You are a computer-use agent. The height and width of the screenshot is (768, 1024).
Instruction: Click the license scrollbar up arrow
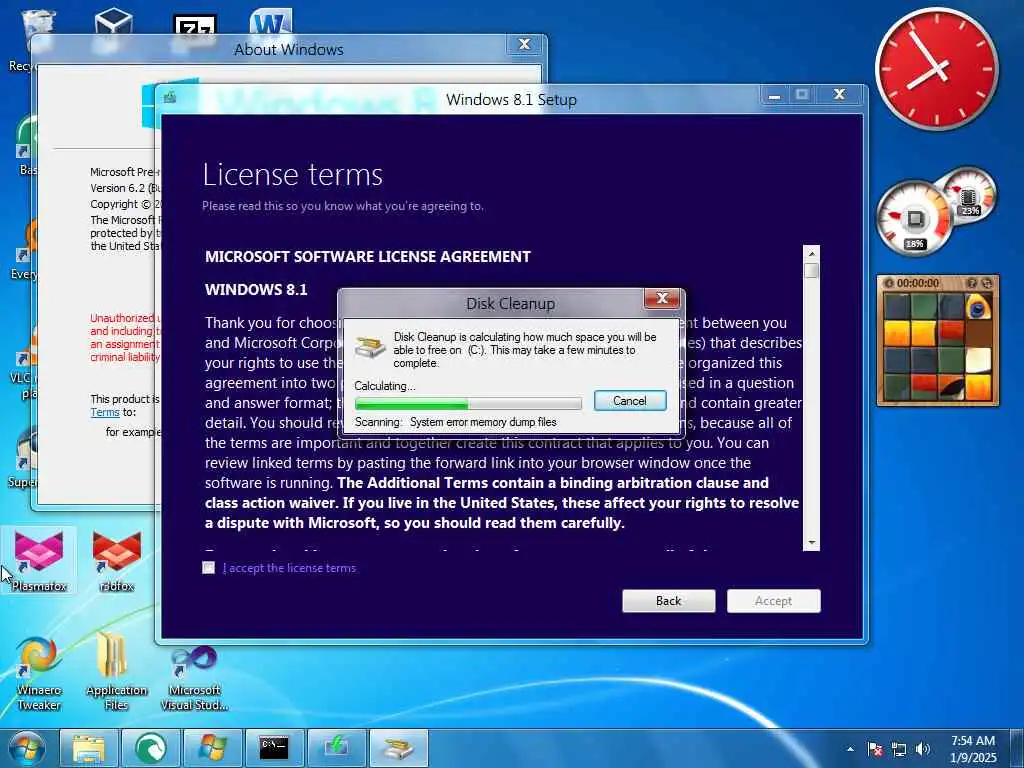[x=812, y=253]
